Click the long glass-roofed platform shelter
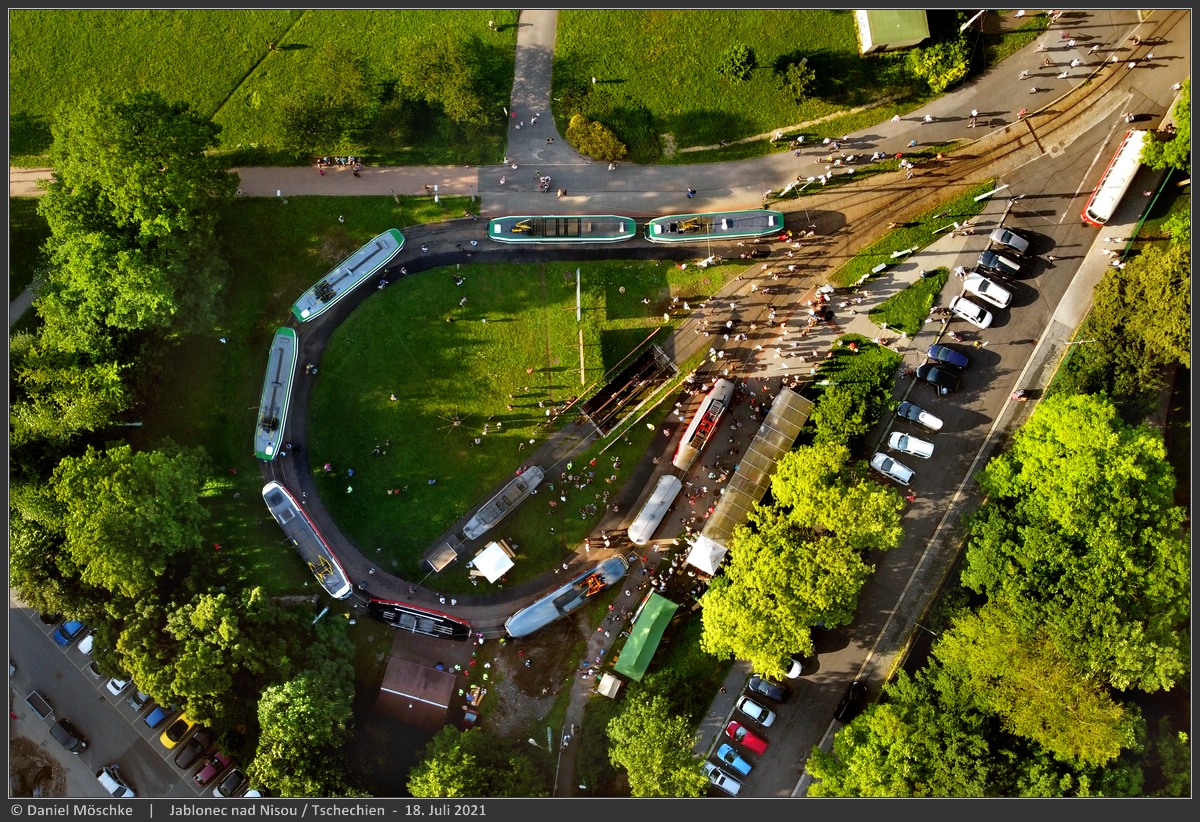The height and width of the screenshot is (822, 1200). coord(756,465)
